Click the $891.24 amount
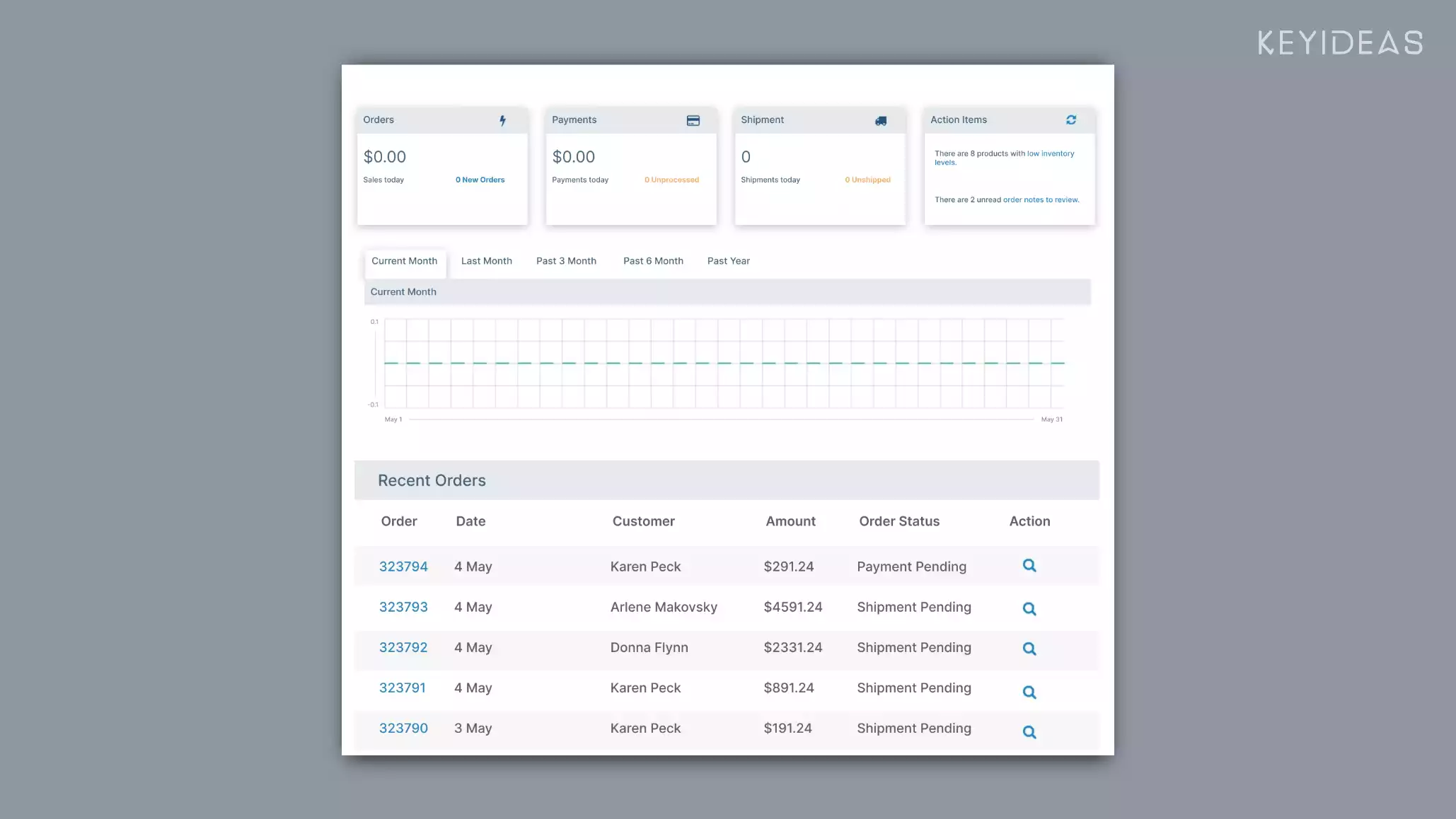1456x819 pixels. coord(789,687)
